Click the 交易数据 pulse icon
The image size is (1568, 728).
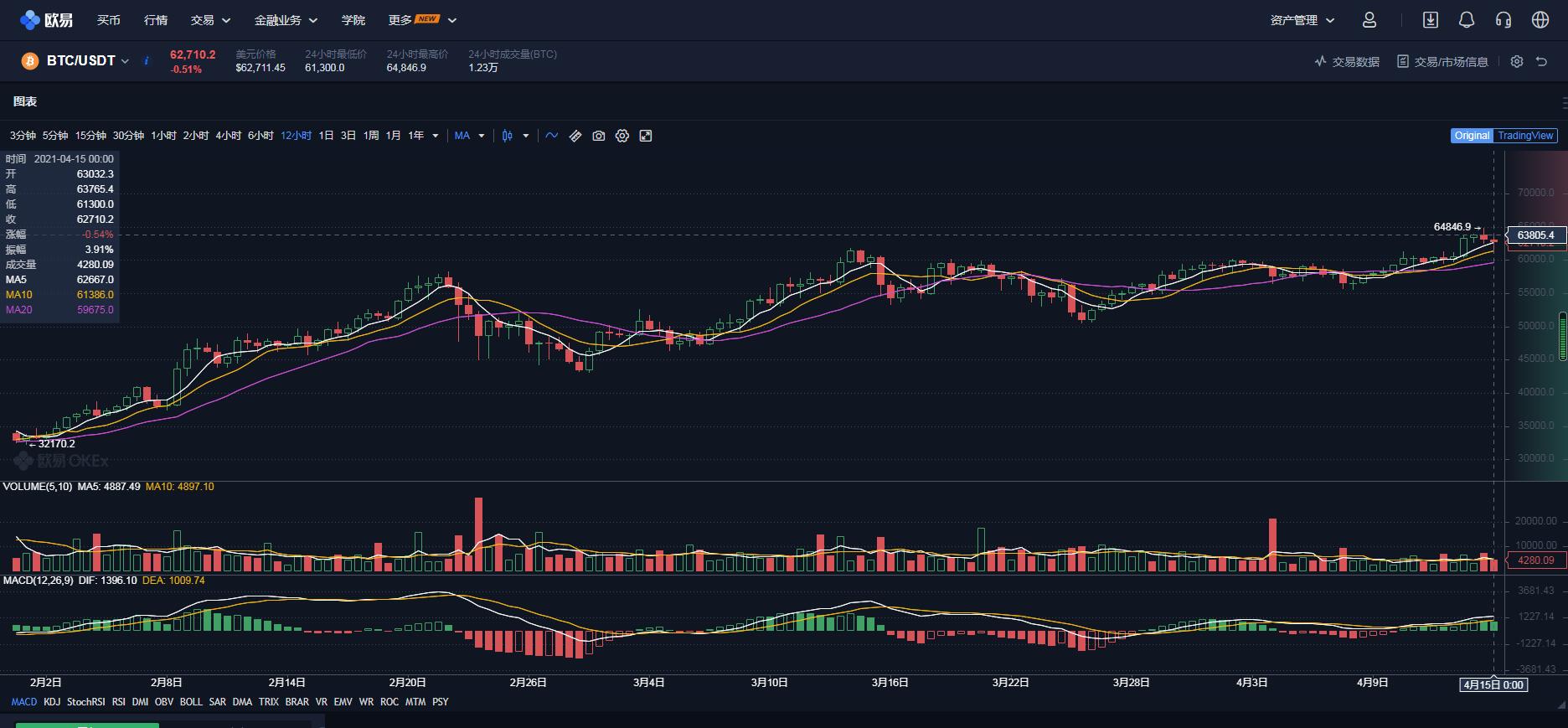(x=1321, y=61)
